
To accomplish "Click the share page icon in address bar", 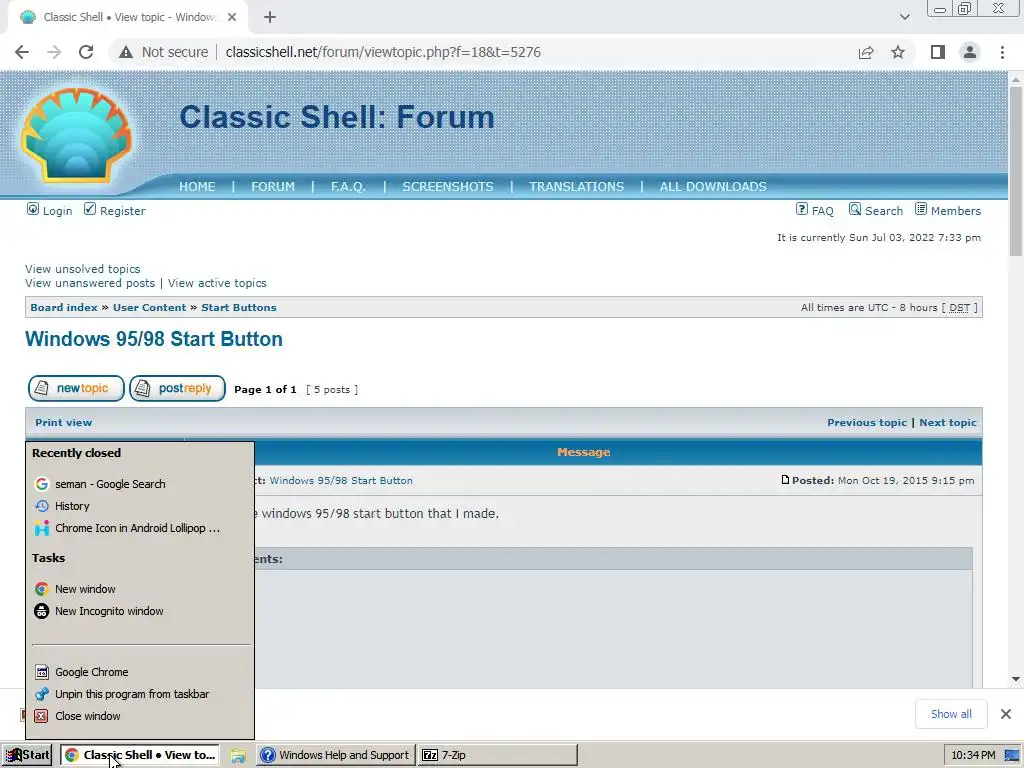I will [x=866, y=52].
